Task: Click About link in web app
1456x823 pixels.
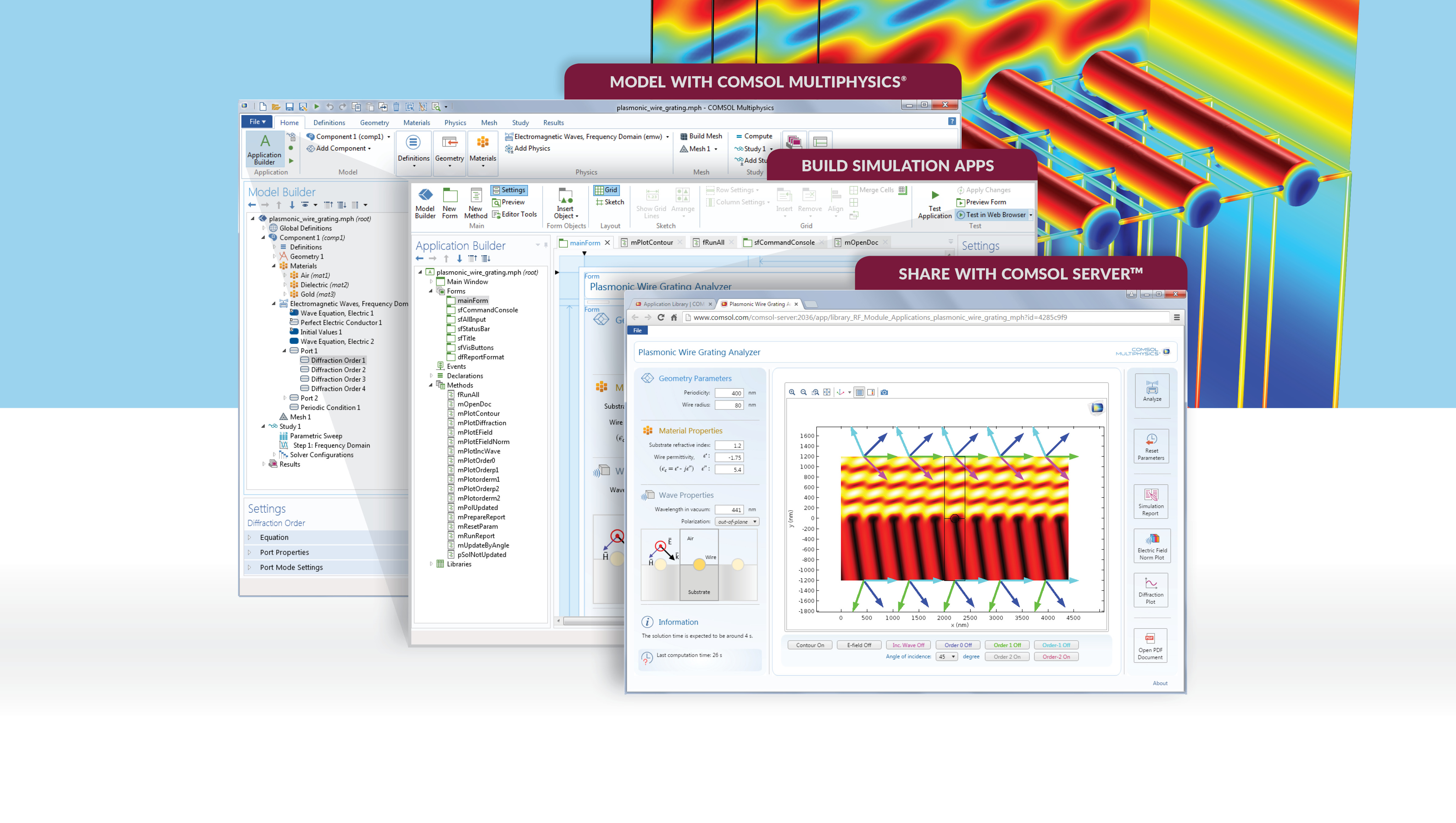Action: point(1160,683)
